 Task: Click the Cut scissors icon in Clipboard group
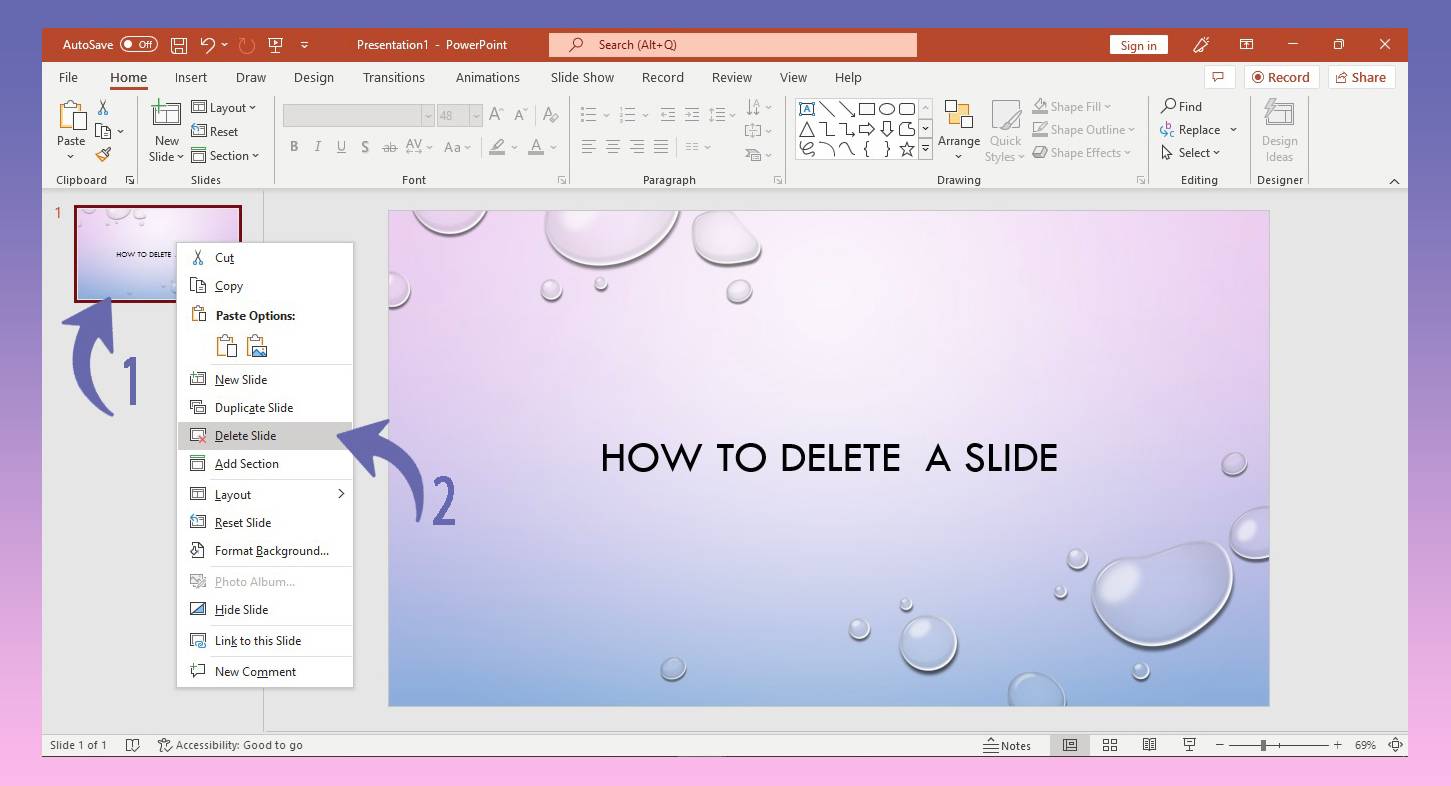point(102,108)
